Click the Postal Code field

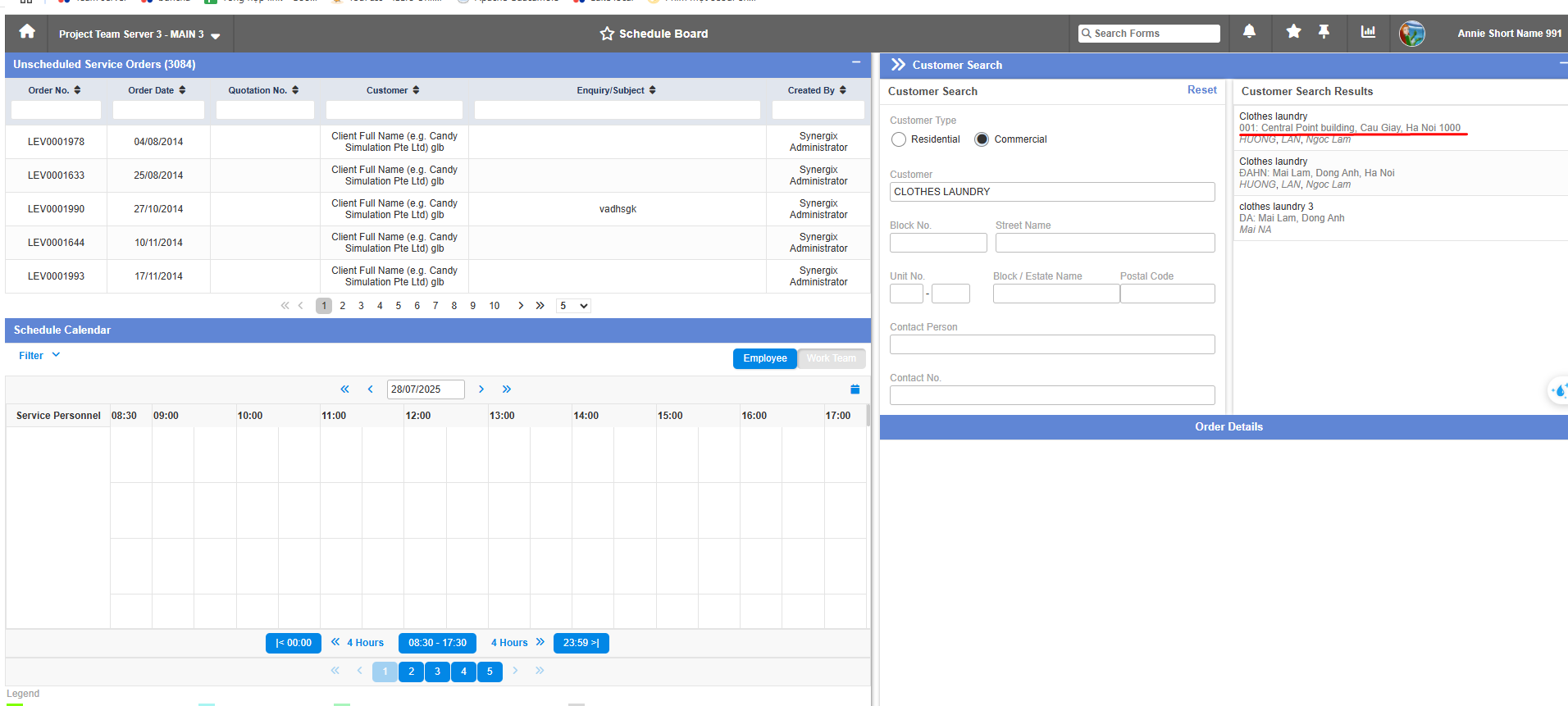[1167, 294]
